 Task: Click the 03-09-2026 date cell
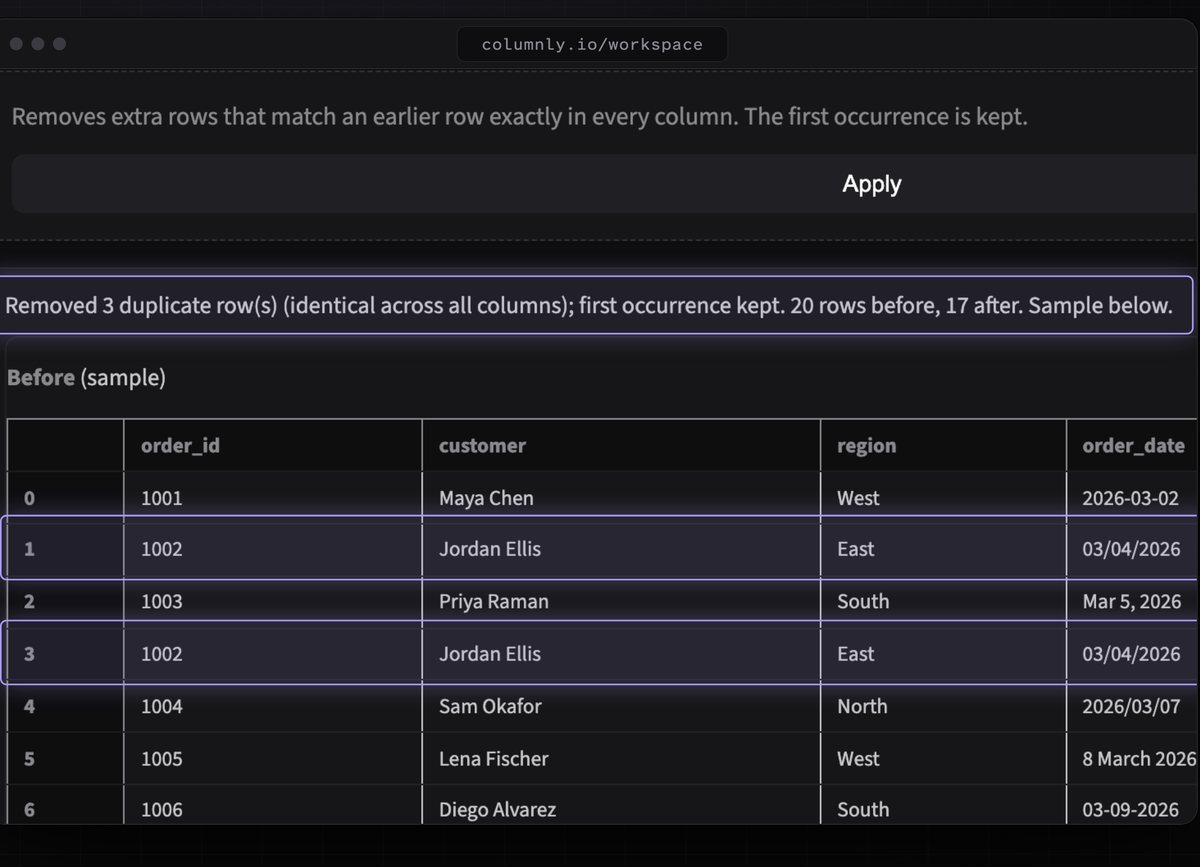[x=1132, y=806]
